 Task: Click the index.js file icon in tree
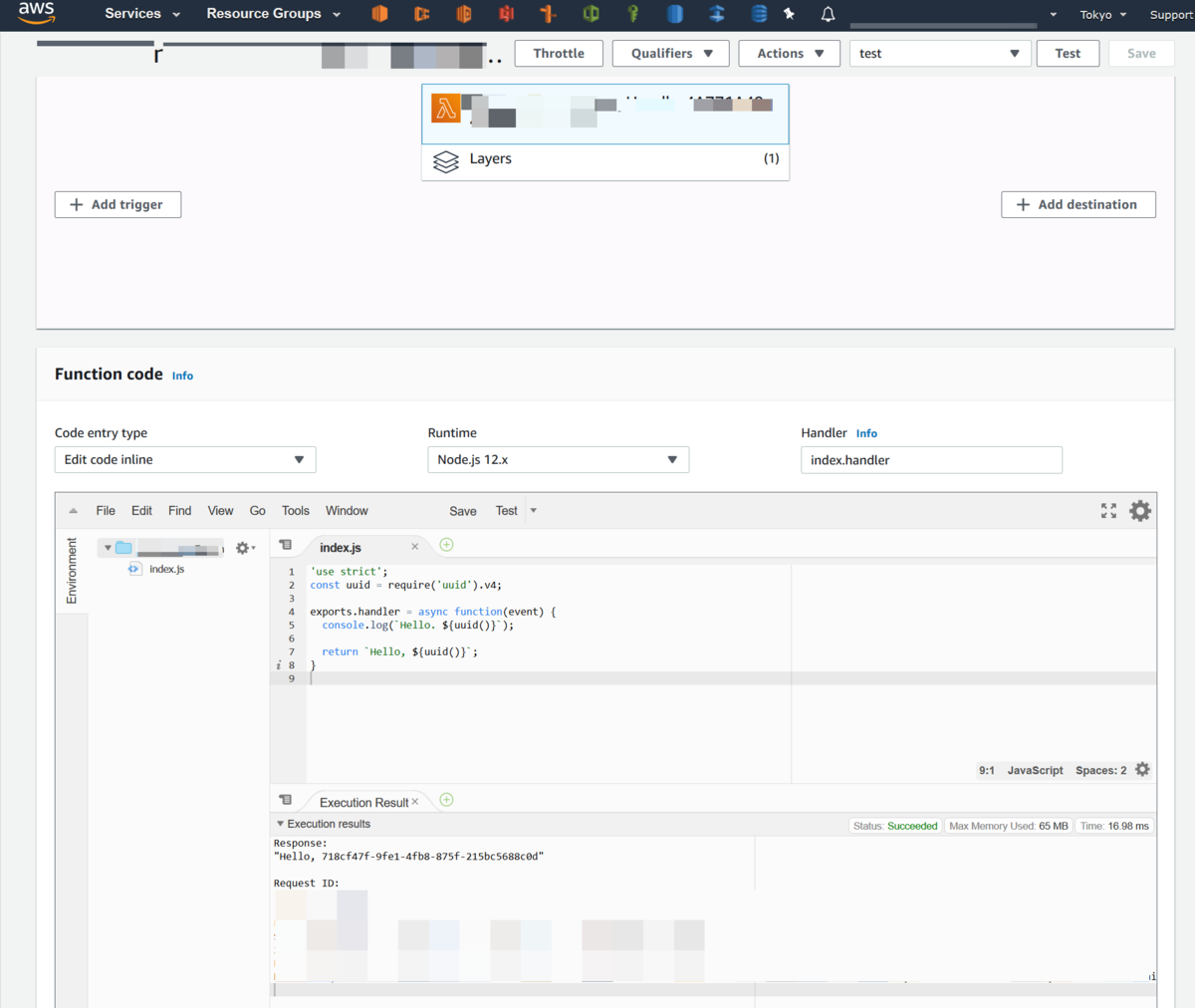[x=134, y=569]
